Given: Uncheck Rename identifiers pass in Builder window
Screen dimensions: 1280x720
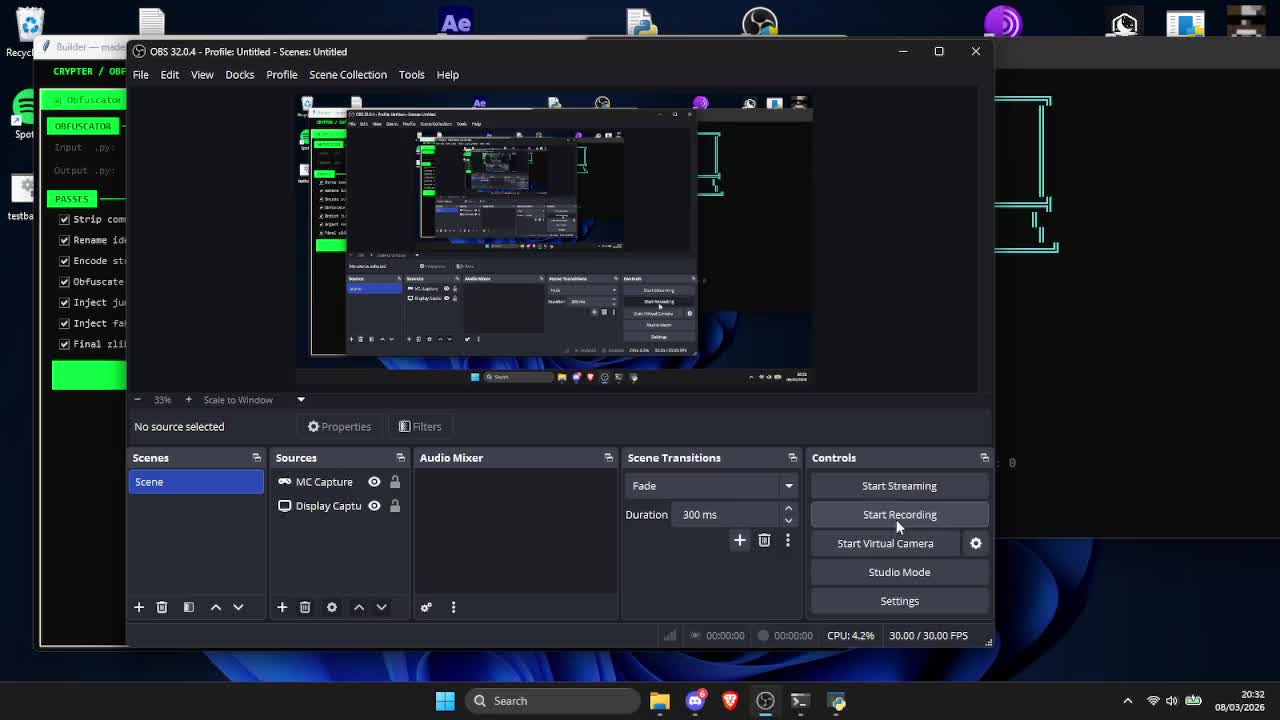Looking at the screenshot, I should click(65, 240).
